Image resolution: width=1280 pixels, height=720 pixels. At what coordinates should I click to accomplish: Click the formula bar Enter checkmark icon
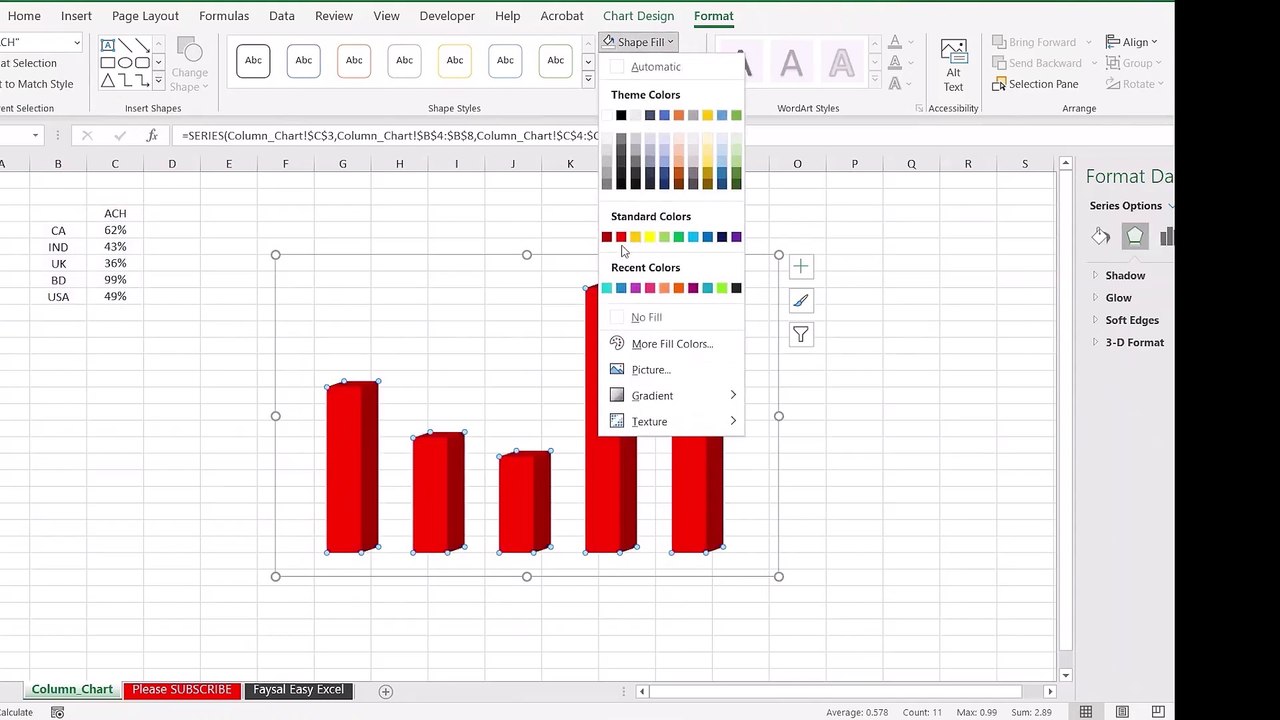pos(120,135)
